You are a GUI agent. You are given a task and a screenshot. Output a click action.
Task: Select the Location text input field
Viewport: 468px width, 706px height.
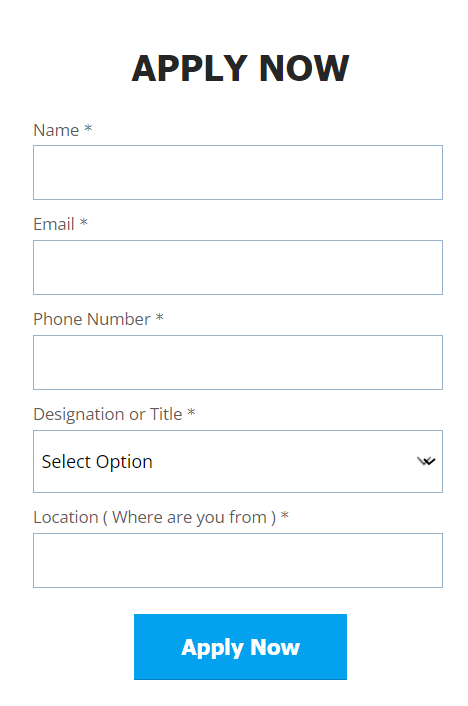238,561
